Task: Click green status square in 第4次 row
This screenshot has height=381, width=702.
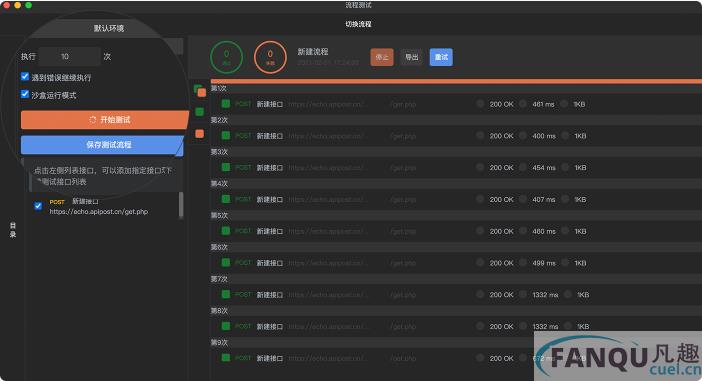Action: click(x=226, y=199)
